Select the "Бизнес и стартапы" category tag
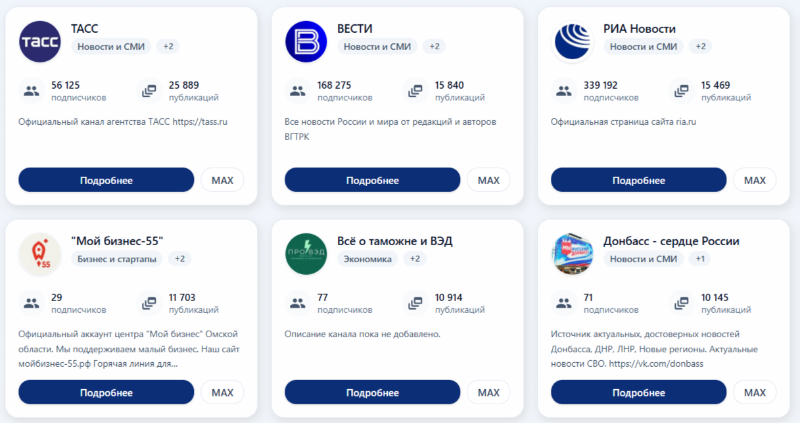Screen dimensions: 800x423 click(118, 258)
